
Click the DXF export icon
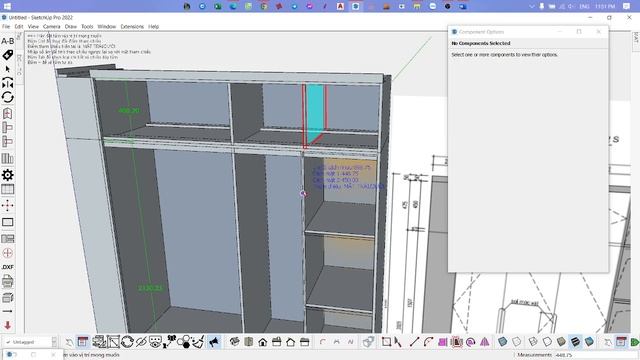(7, 267)
